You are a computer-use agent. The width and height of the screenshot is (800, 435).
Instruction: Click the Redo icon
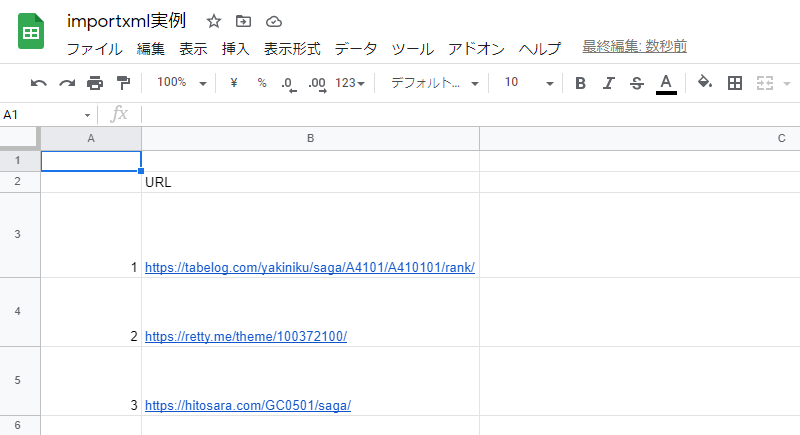click(67, 83)
